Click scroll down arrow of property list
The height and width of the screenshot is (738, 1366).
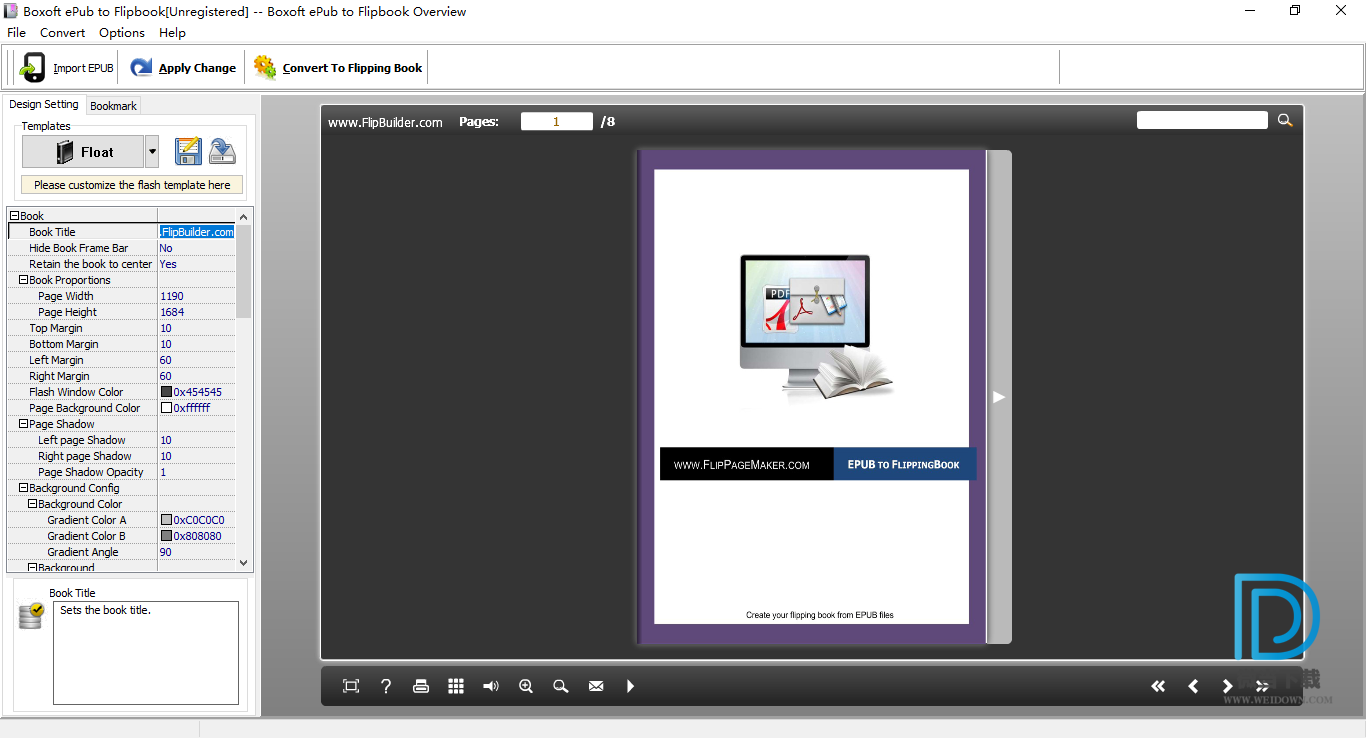point(244,564)
